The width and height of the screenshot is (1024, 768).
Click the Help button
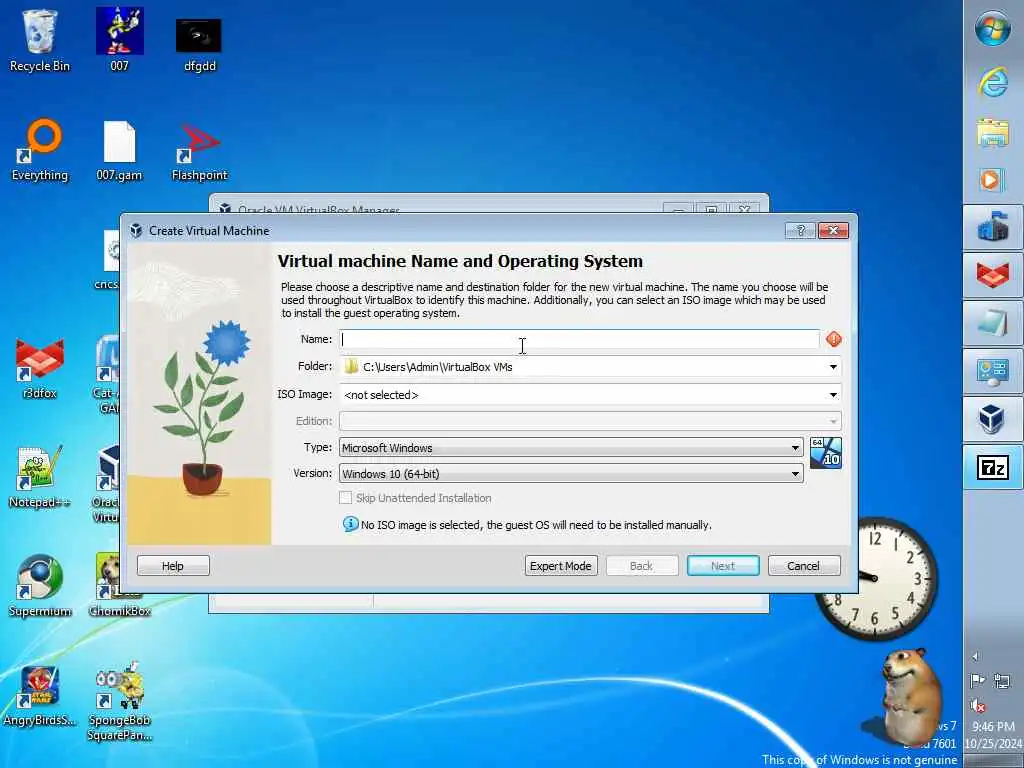pyautogui.click(x=173, y=566)
